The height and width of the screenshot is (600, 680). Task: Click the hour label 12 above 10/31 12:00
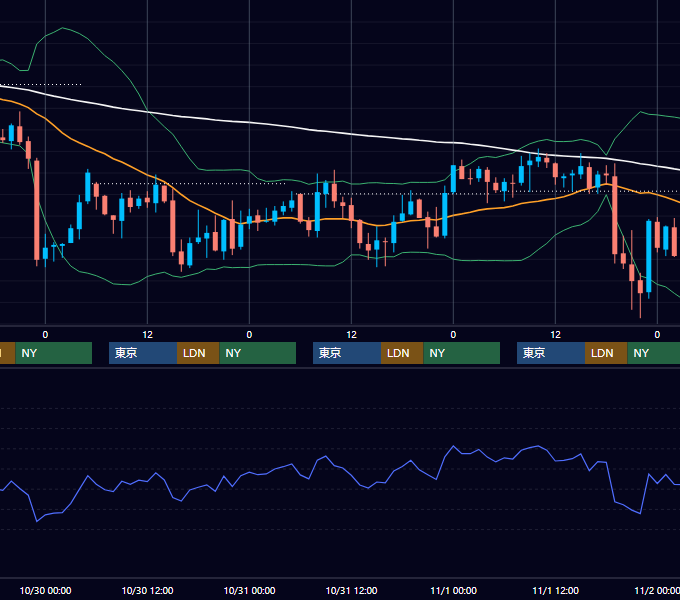[x=351, y=335]
